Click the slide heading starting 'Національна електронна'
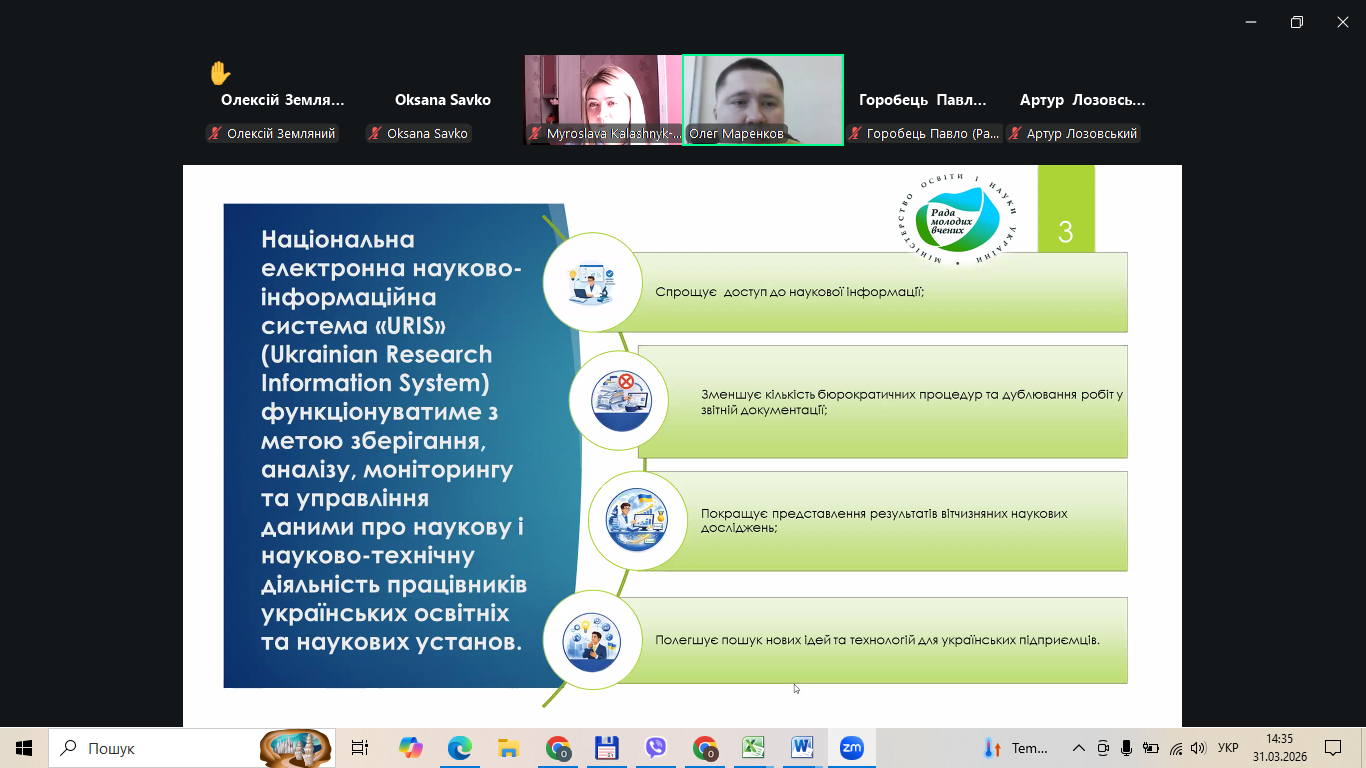Image resolution: width=1366 pixels, height=768 pixels. [x=394, y=441]
